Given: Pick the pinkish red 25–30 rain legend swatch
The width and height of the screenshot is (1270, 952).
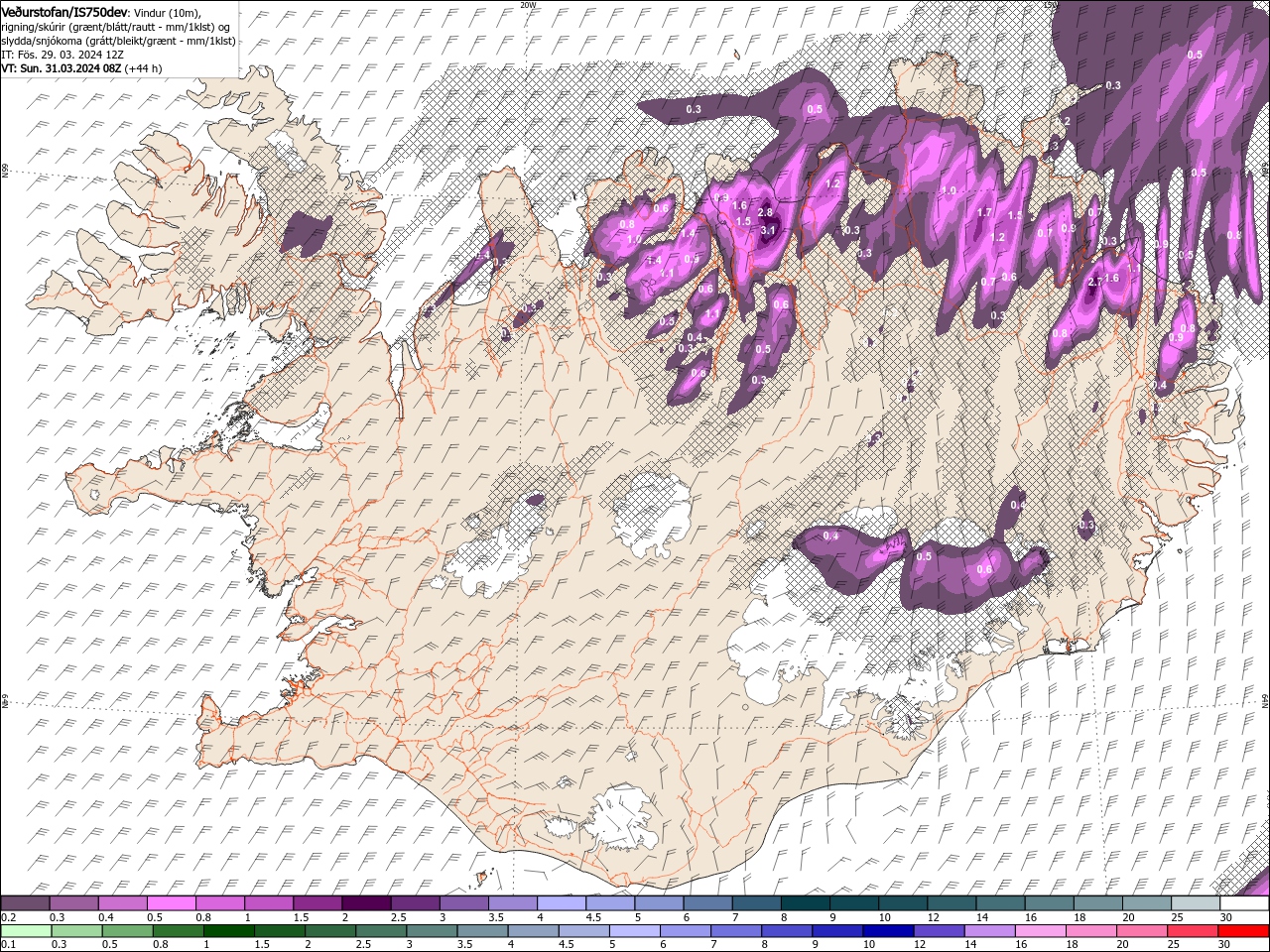Looking at the screenshot, I should tap(1194, 931).
